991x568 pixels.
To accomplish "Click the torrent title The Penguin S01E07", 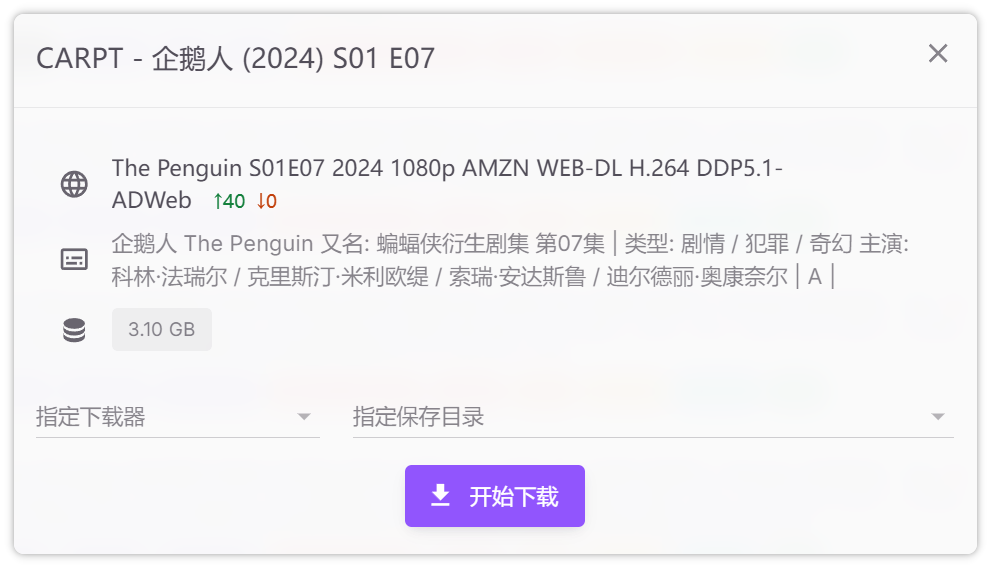I will click(446, 168).
